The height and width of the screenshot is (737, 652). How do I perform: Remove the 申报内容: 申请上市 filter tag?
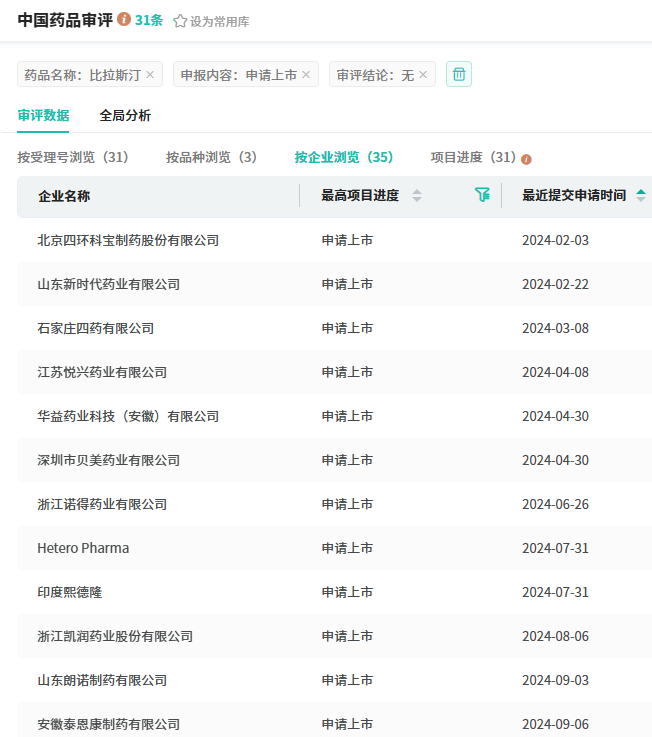pos(306,75)
